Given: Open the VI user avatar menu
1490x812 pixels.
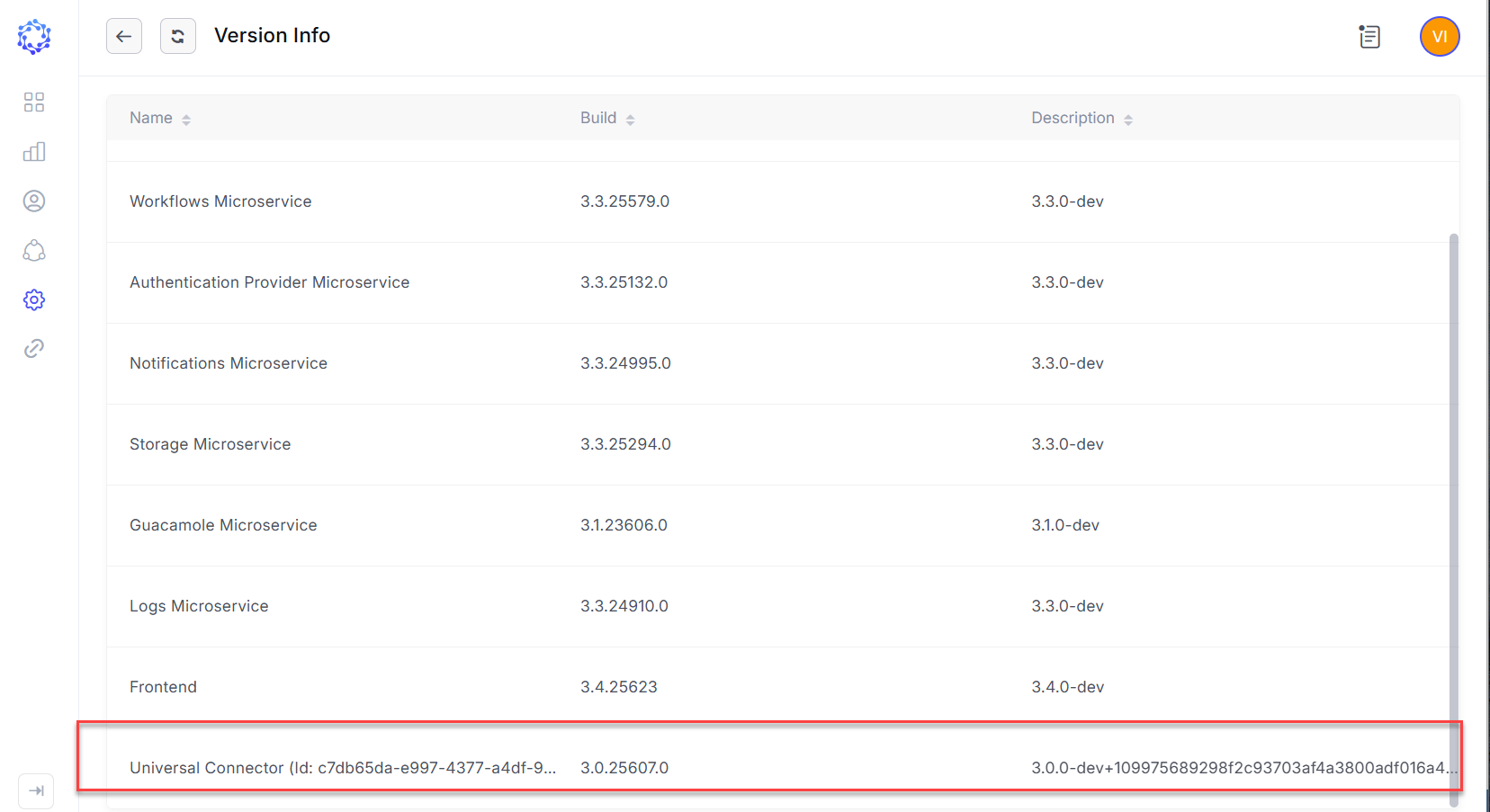Looking at the screenshot, I should pyautogui.click(x=1440, y=37).
